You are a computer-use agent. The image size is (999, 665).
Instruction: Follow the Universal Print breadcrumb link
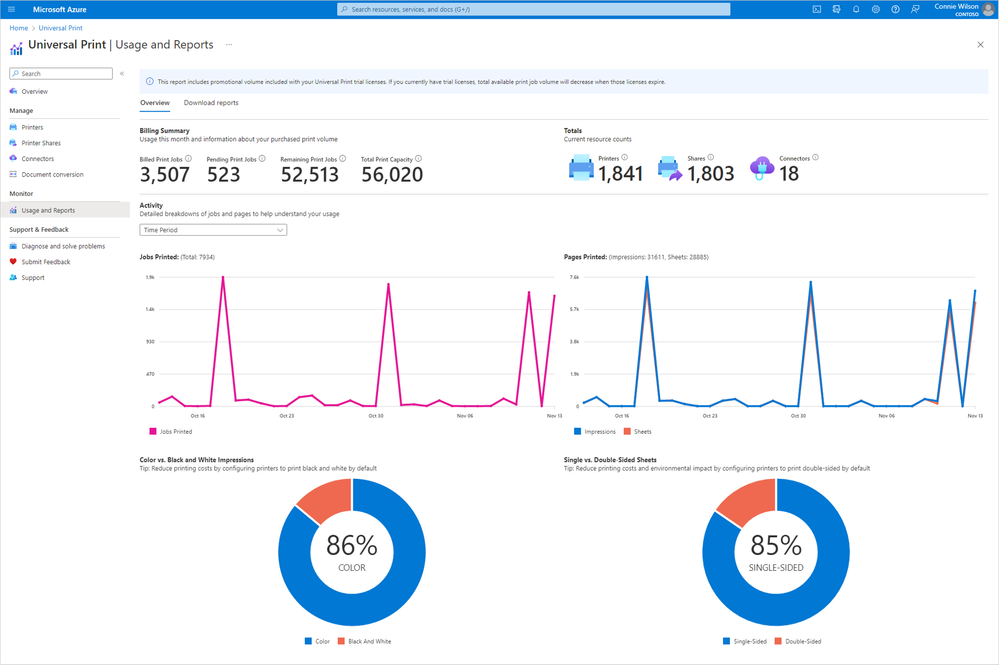61,28
